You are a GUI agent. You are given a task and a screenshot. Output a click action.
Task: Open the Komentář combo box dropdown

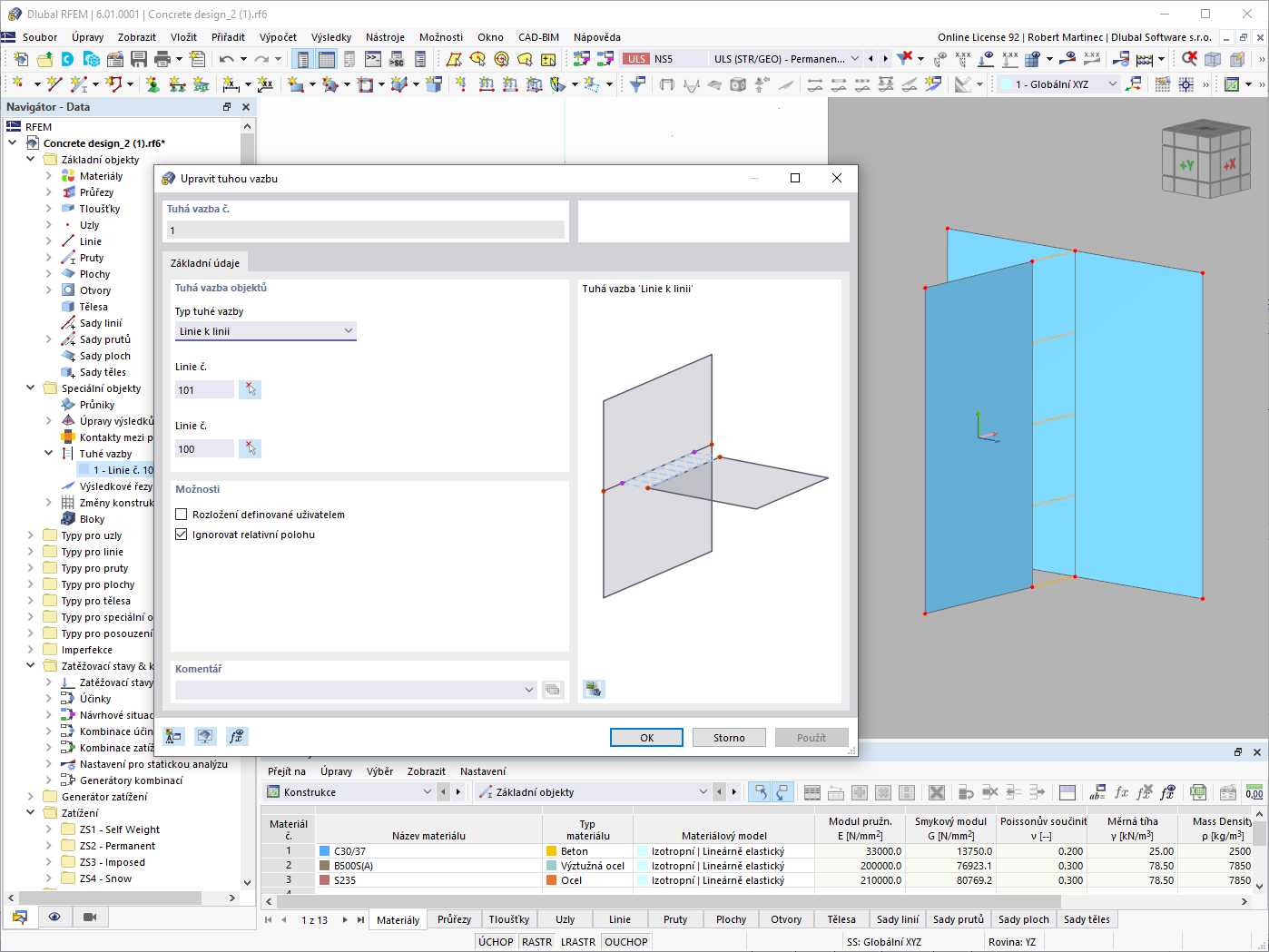(x=529, y=690)
